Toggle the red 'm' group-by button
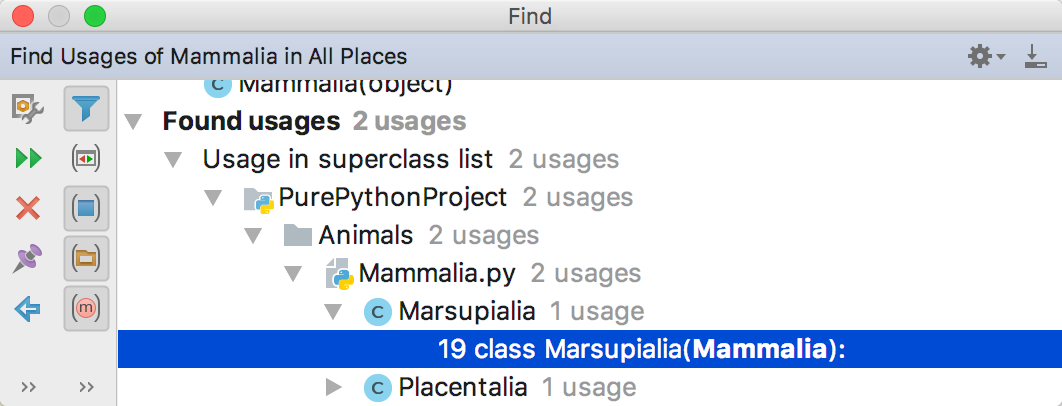 point(86,309)
